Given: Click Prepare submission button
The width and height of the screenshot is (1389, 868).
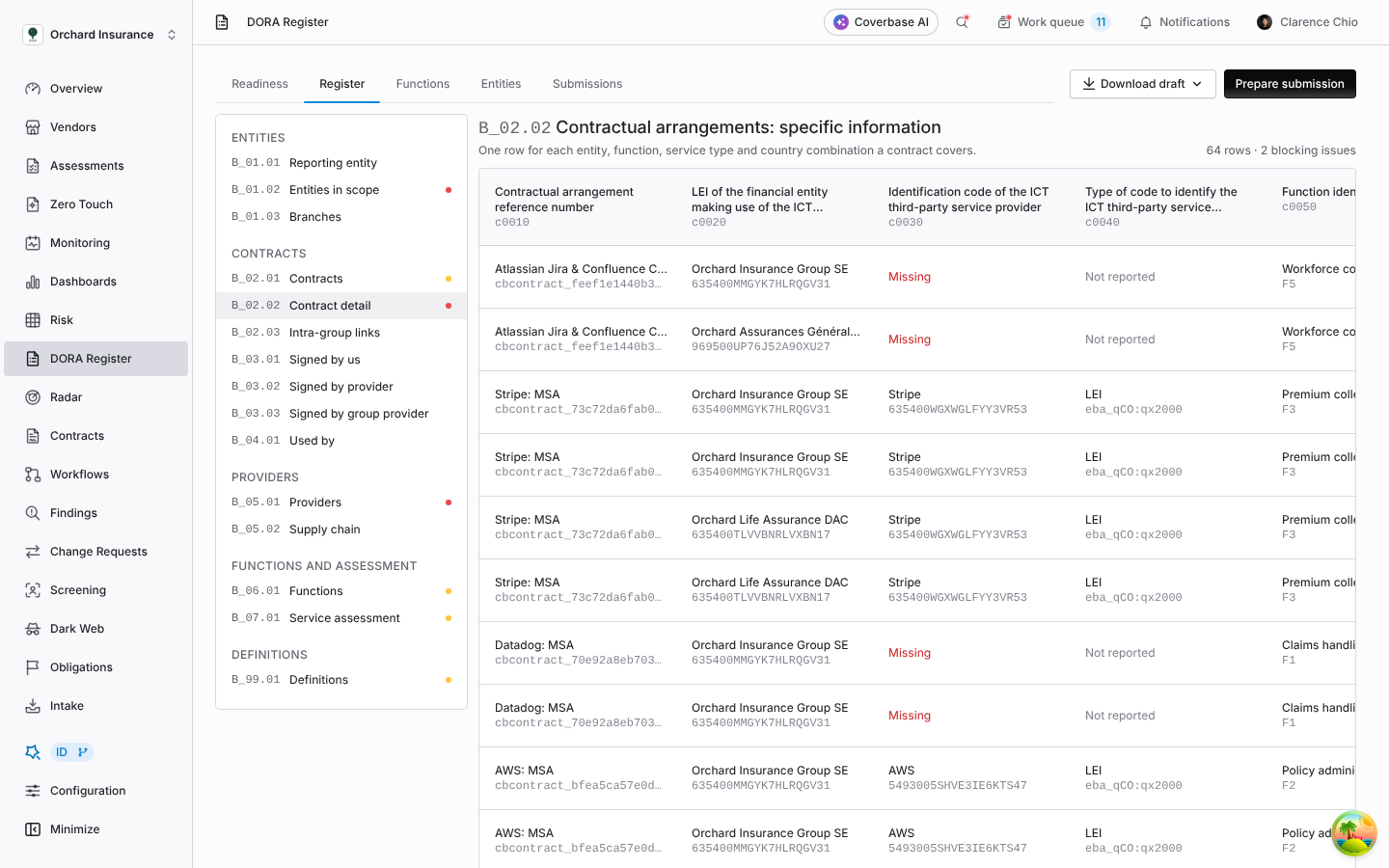Looking at the screenshot, I should click(x=1290, y=84).
